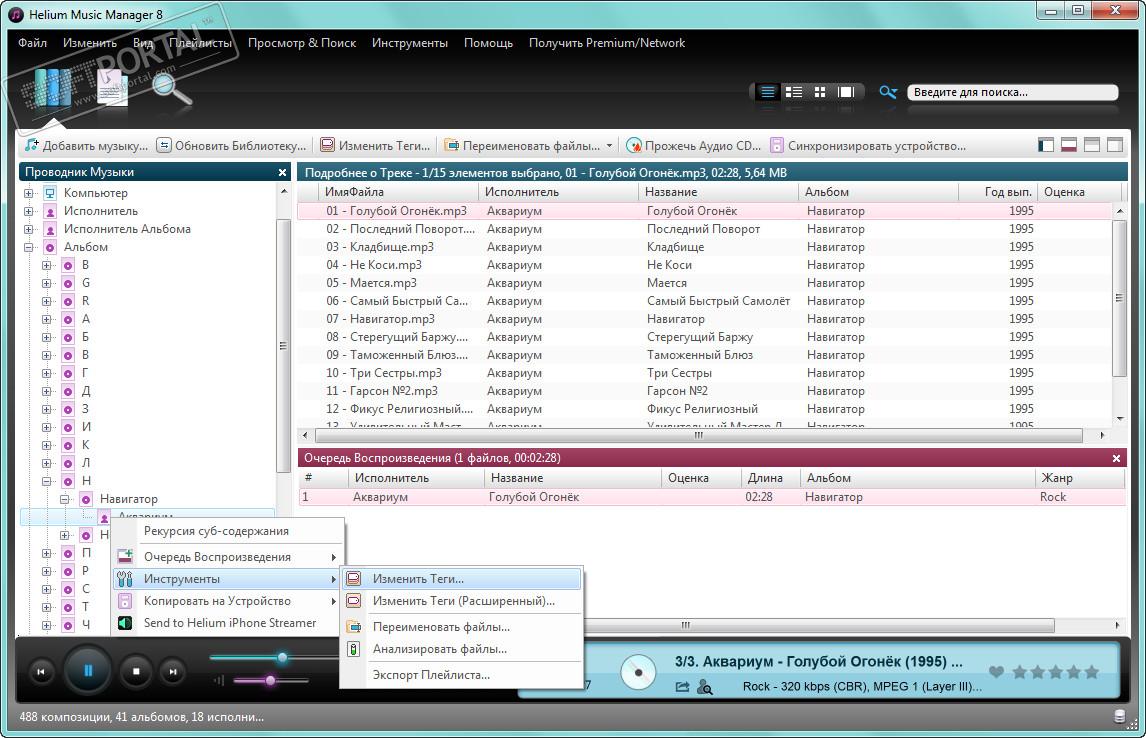Select Экспорт Плейлиста submenu item

click(462, 675)
